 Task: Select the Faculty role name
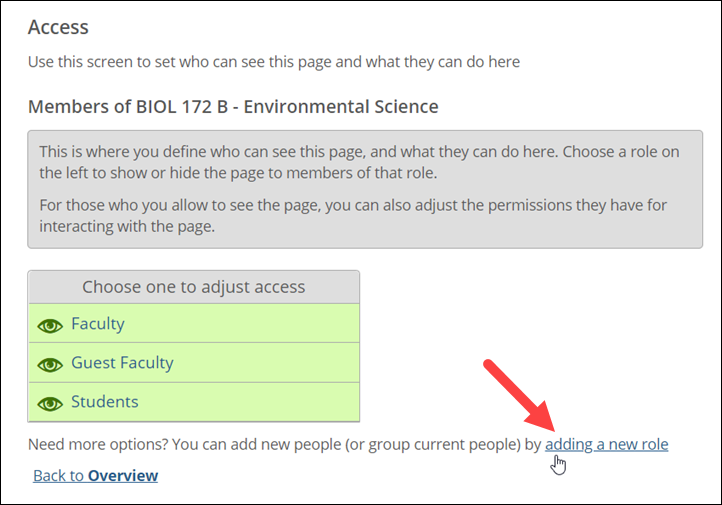(98, 324)
